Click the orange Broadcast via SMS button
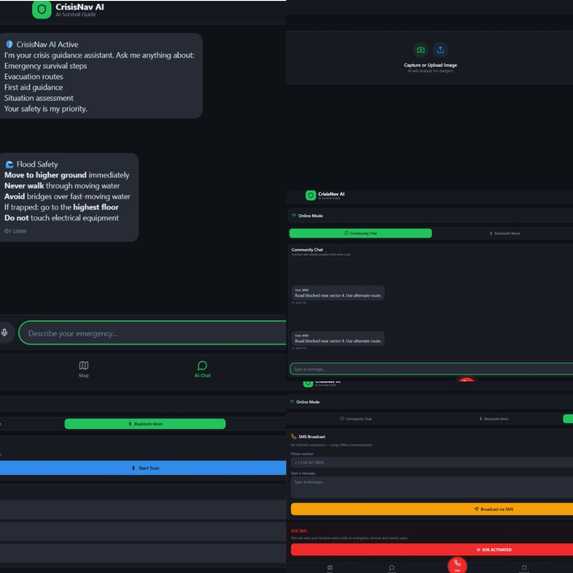The width and height of the screenshot is (573, 573). [x=432, y=509]
